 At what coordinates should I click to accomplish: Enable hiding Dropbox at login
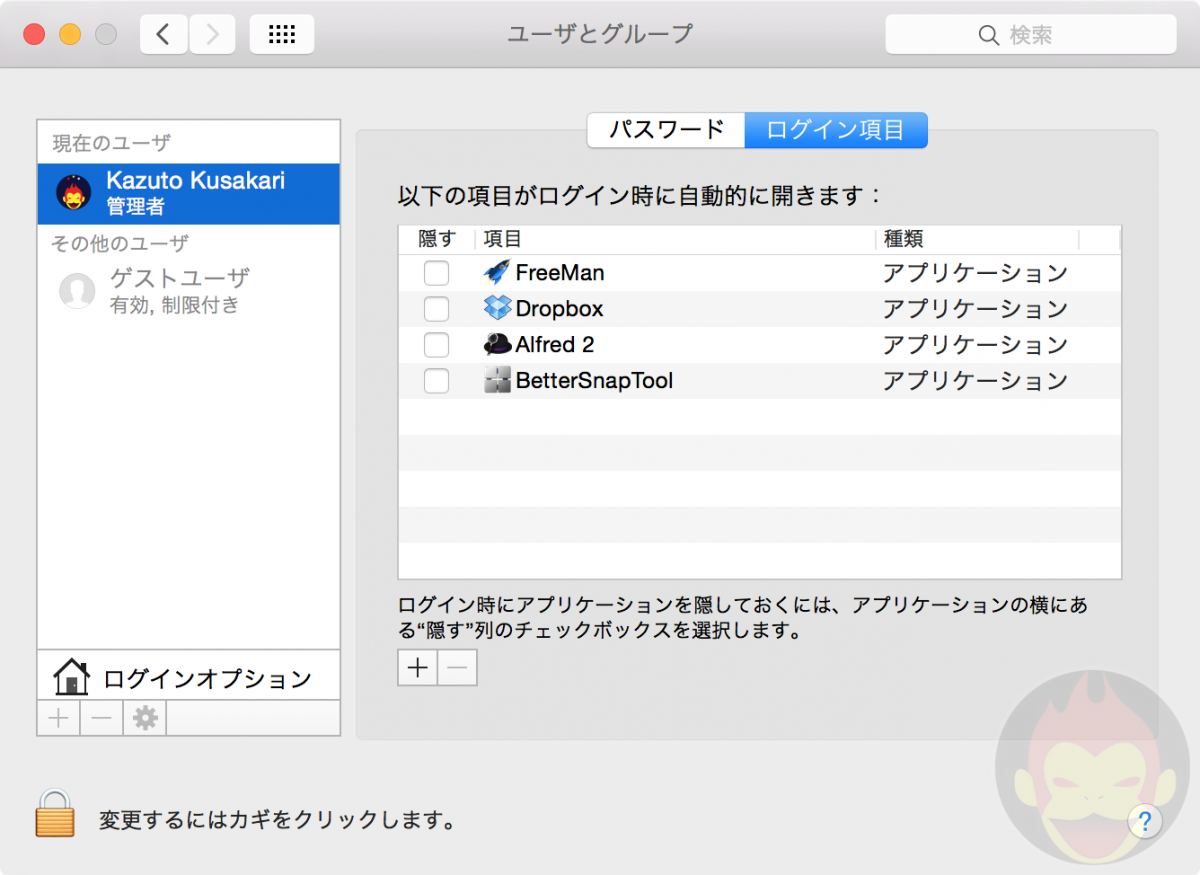tap(436, 308)
